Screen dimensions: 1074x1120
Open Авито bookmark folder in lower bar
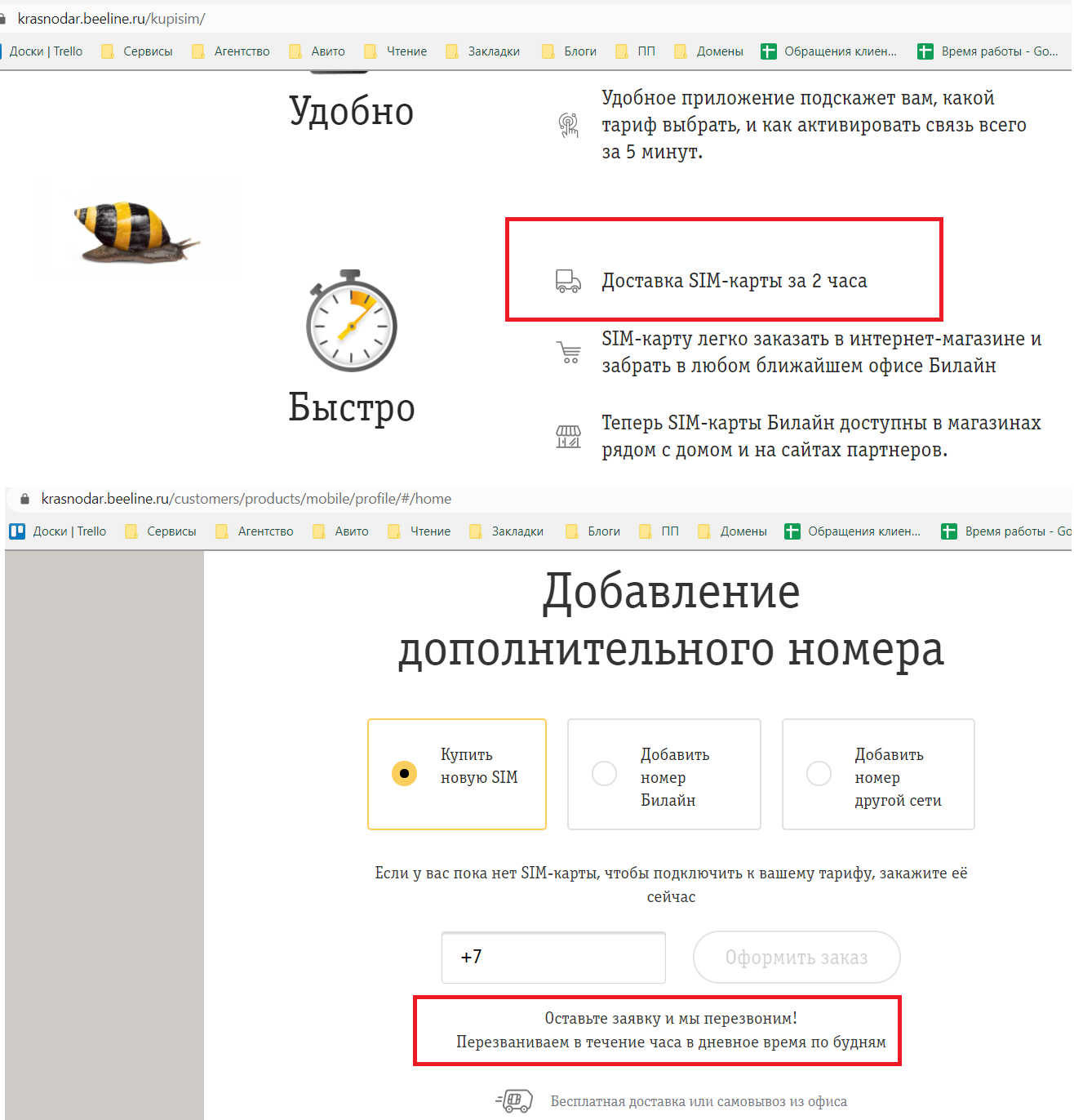click(x=341, y=531)
